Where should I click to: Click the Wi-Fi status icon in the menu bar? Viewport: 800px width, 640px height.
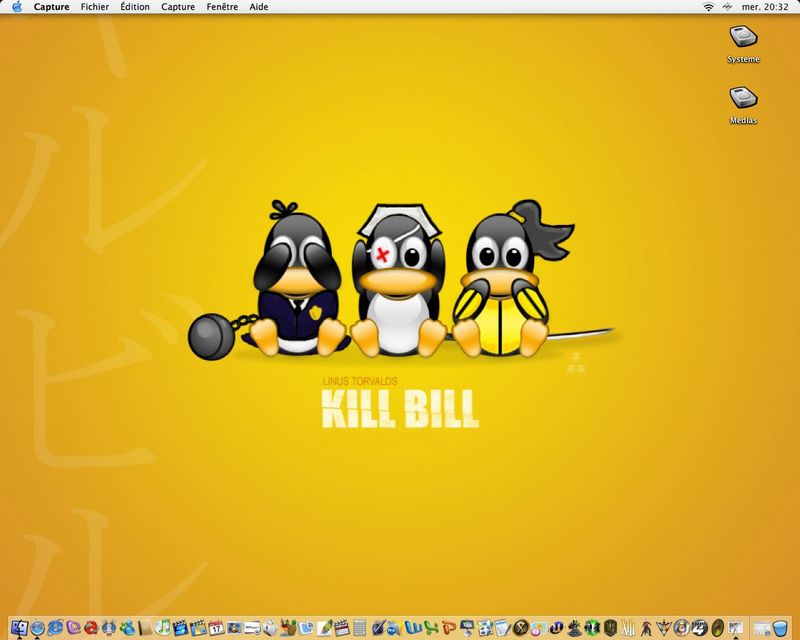(709, 7)
